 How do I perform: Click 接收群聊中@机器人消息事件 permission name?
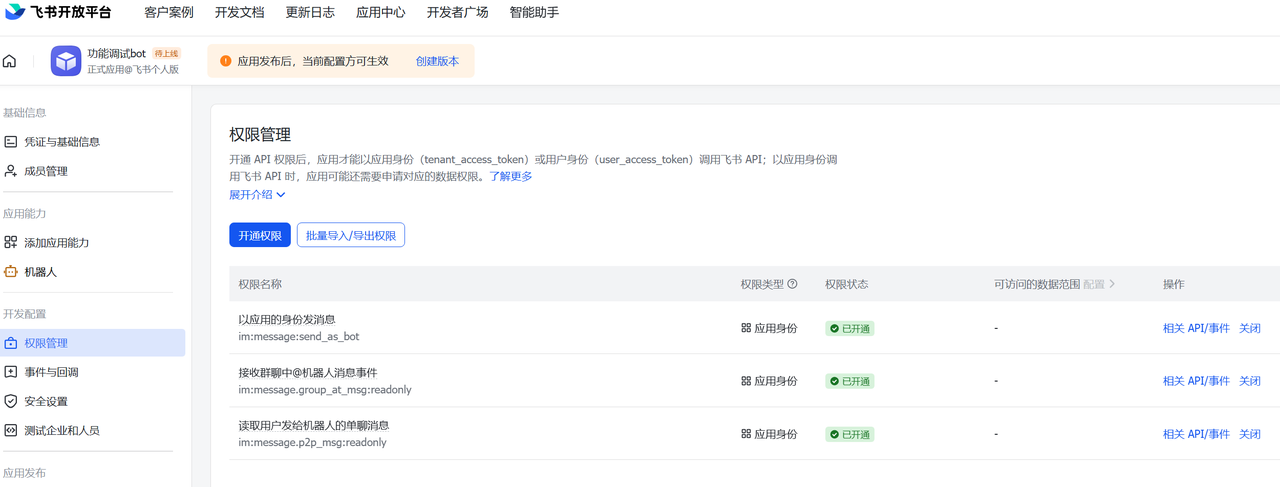pyautogui.click(x=308, y=373)
